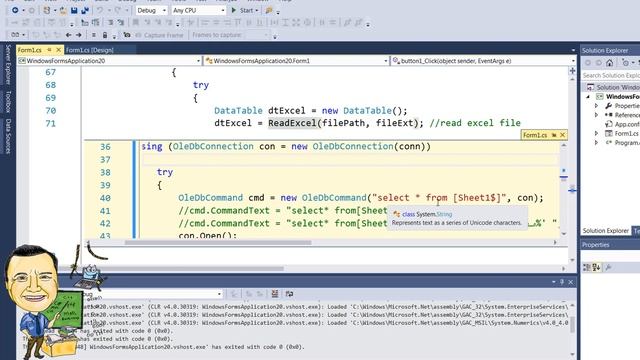Click the camera capture icon
Viewport: 640px width, 360px height.
click(x=127, y=35)
